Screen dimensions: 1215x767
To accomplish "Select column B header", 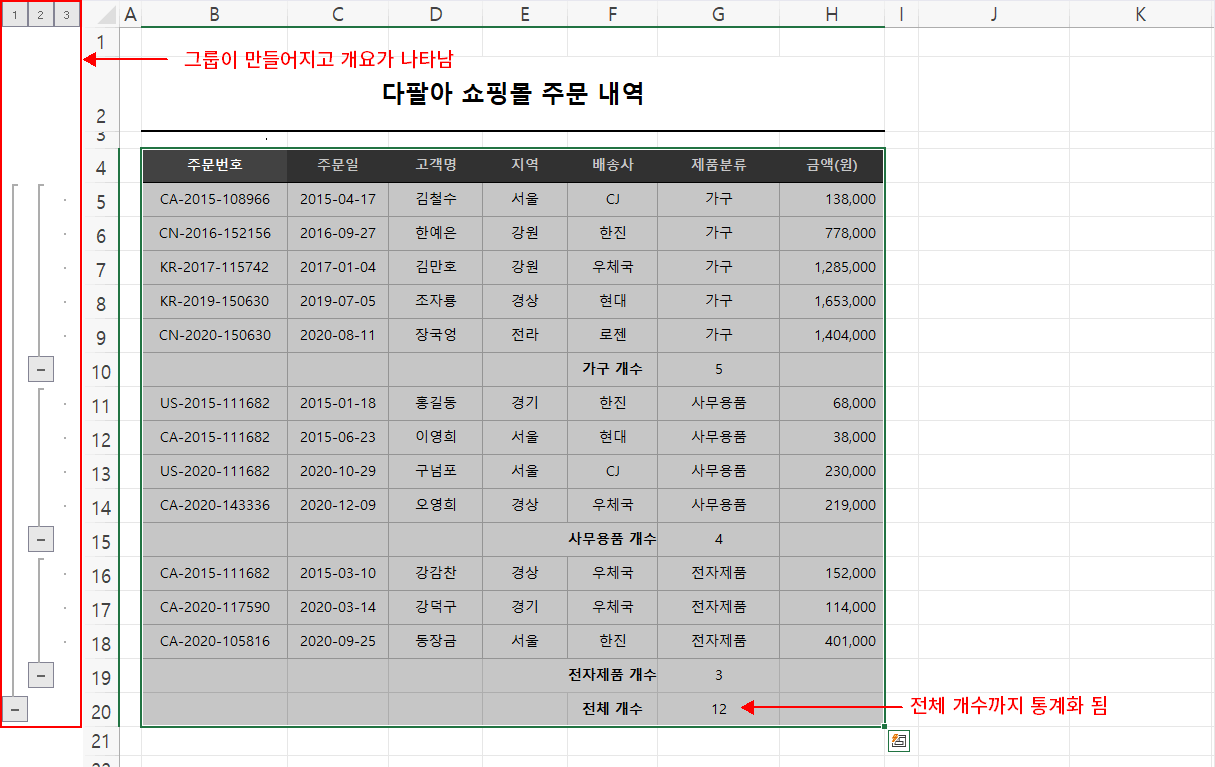I will [x=214, y=15].
